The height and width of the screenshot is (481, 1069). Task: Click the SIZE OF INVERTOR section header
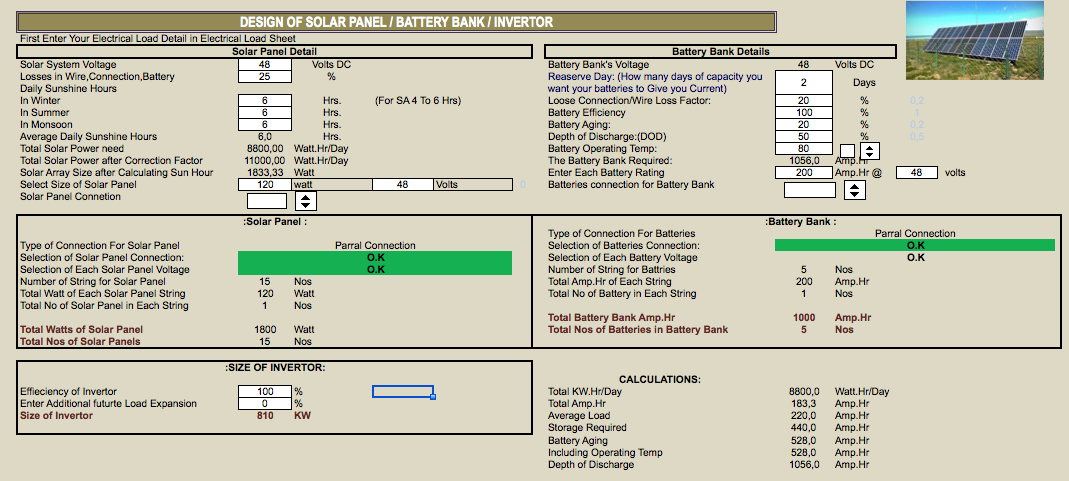click(x=275, y=368)
